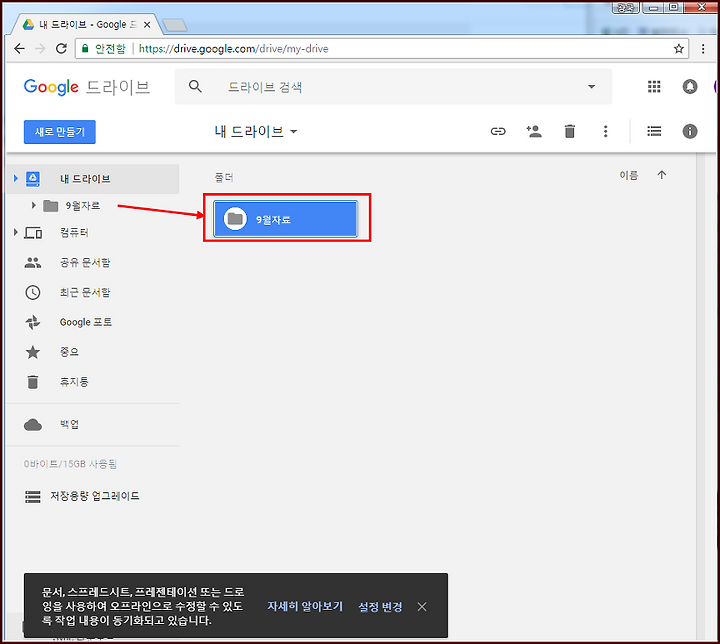Screen dimensions: 720x644
Task: Click 설정 변경 link
Action: [380, 607]
